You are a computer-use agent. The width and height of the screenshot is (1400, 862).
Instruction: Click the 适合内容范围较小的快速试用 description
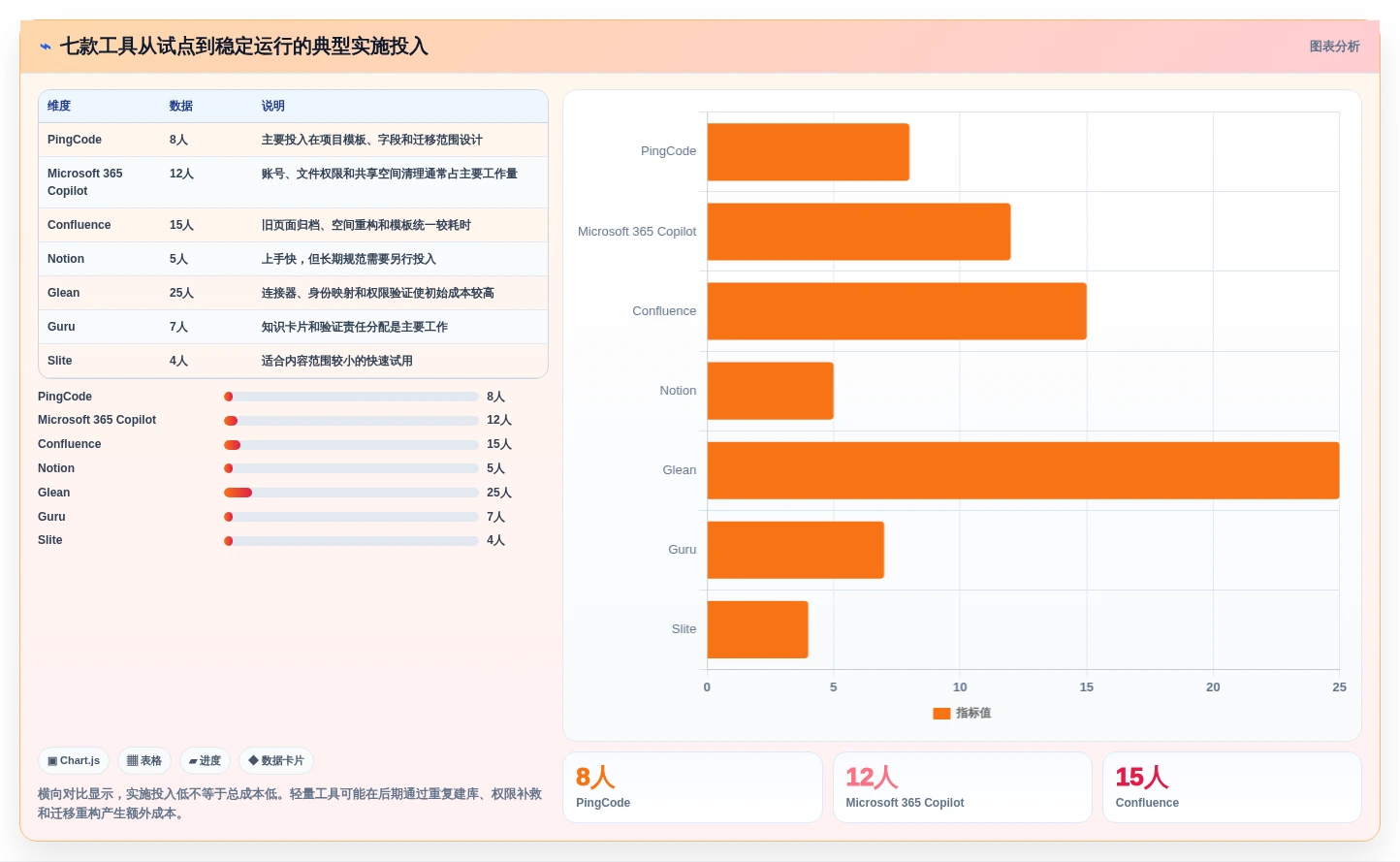coord(337,361)
